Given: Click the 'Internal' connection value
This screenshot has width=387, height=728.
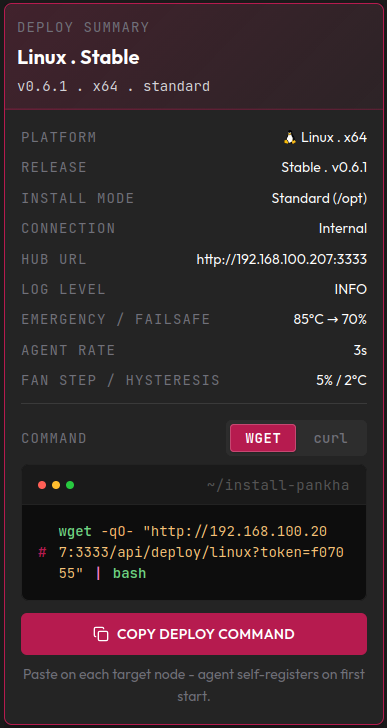Looking at the screenshot, I should (343, 228).
